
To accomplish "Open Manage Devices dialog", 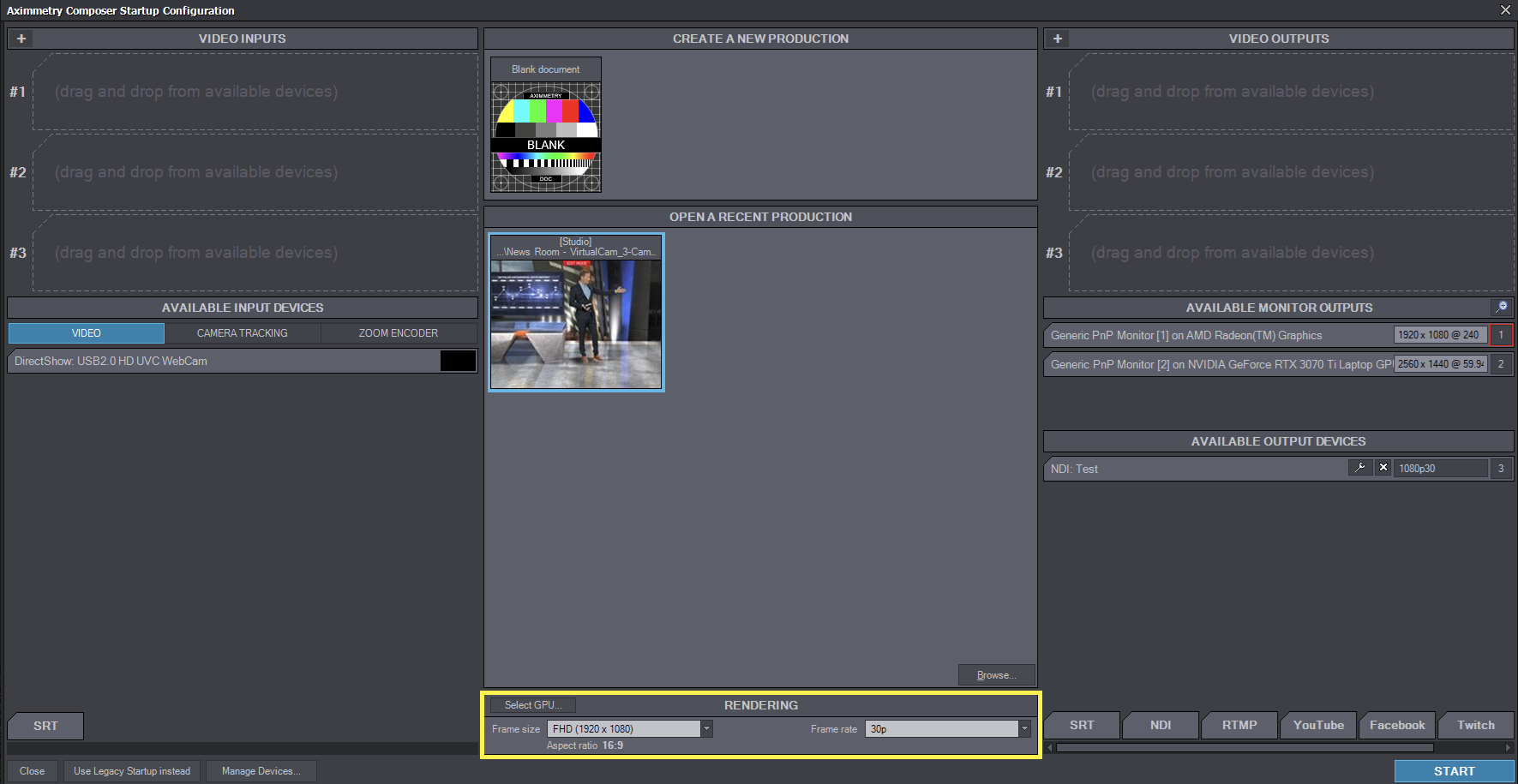I will pyautogui.click(x=261, y=771).
